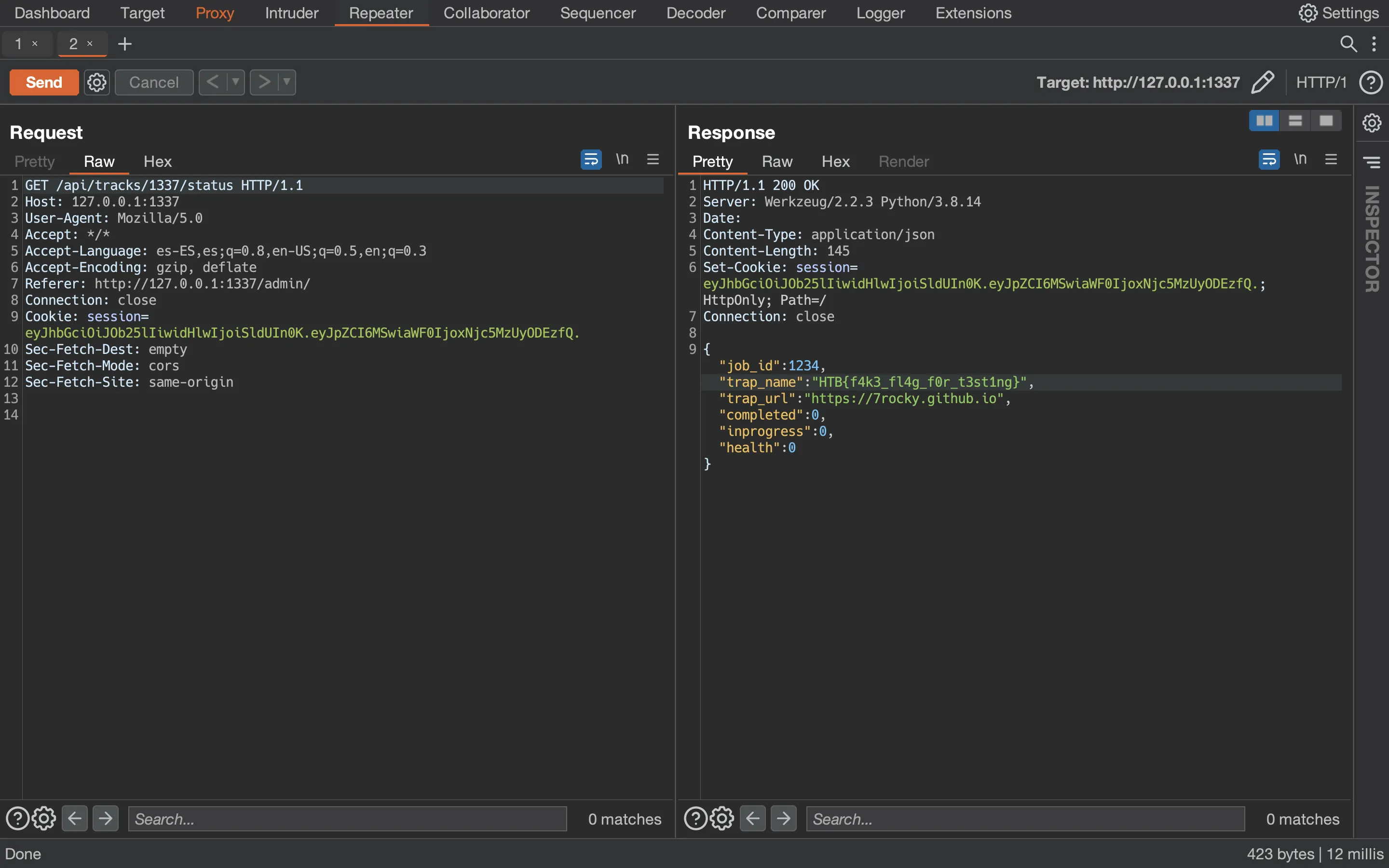The height and width of the screenshot is (868, 1389).
Task: Open the Logger tab
Action: click(x=881, y=13)
